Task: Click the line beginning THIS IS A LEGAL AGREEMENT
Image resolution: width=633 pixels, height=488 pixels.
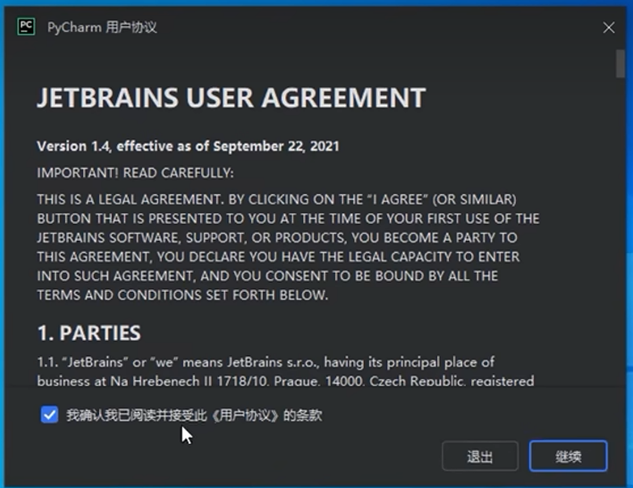Action: (277, 199)
